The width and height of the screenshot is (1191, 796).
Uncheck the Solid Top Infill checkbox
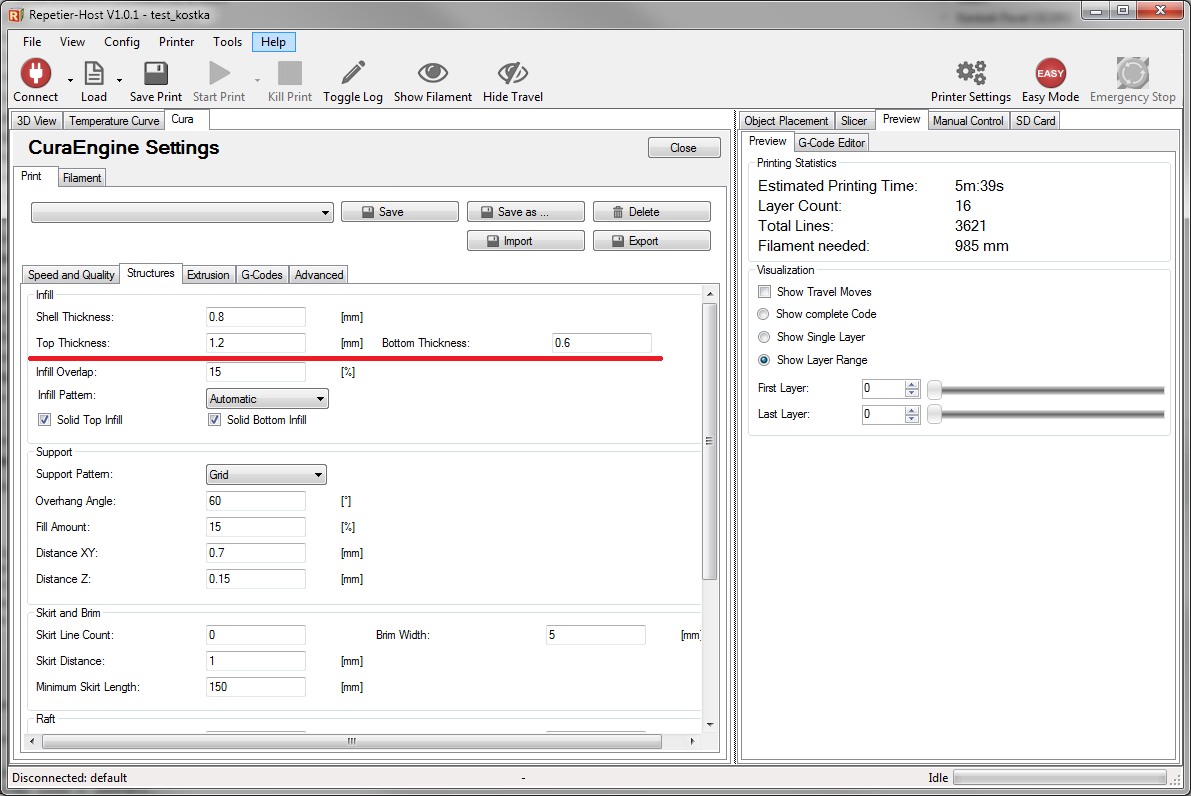tap(44, 420)
